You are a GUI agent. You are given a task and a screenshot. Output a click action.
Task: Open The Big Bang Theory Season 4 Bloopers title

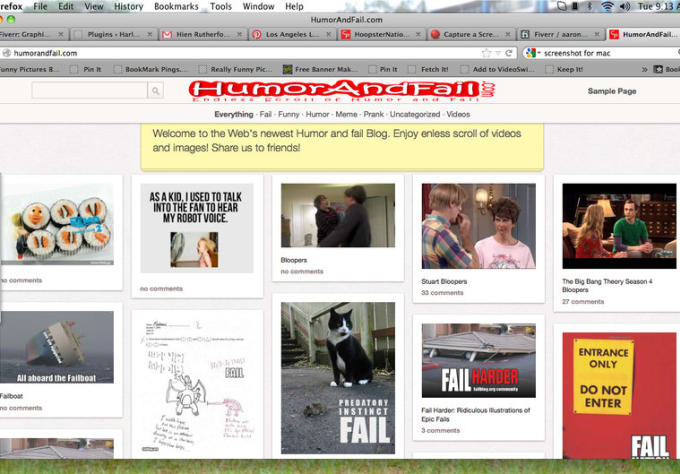607,286
